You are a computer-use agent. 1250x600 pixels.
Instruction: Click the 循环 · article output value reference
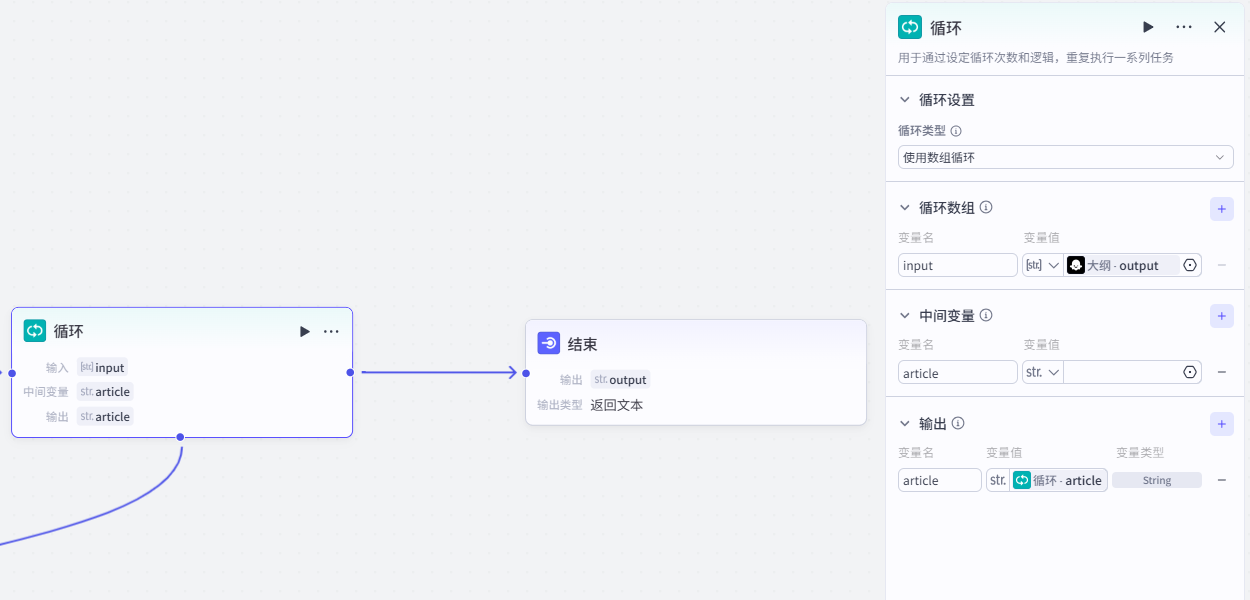tap(1058, 480)
